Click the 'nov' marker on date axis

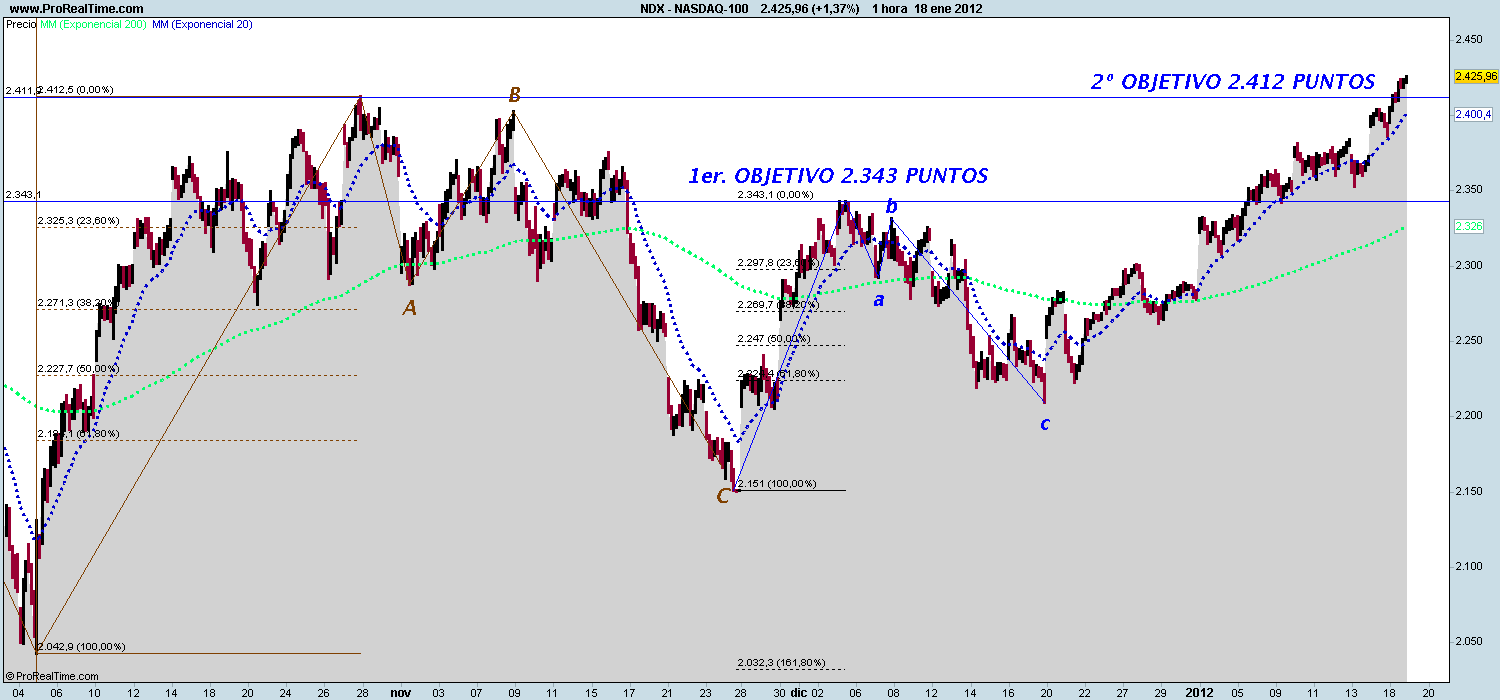[x=401, y=691]
